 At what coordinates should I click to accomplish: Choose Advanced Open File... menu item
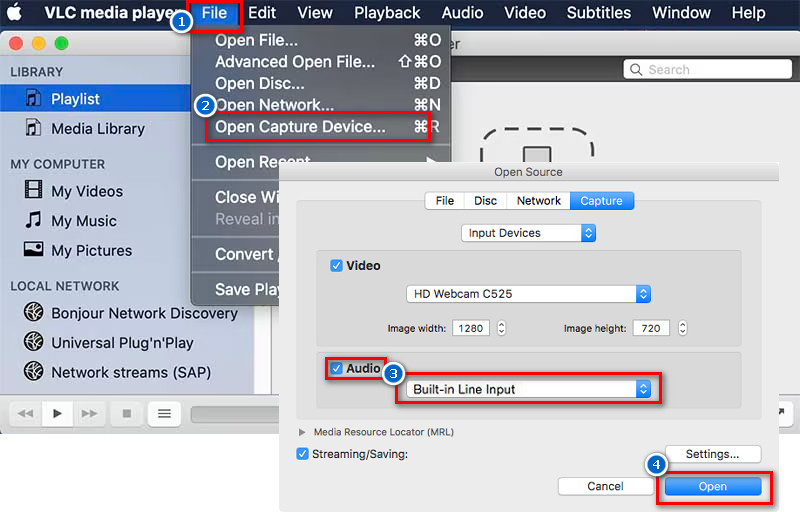tap(321, 62)
